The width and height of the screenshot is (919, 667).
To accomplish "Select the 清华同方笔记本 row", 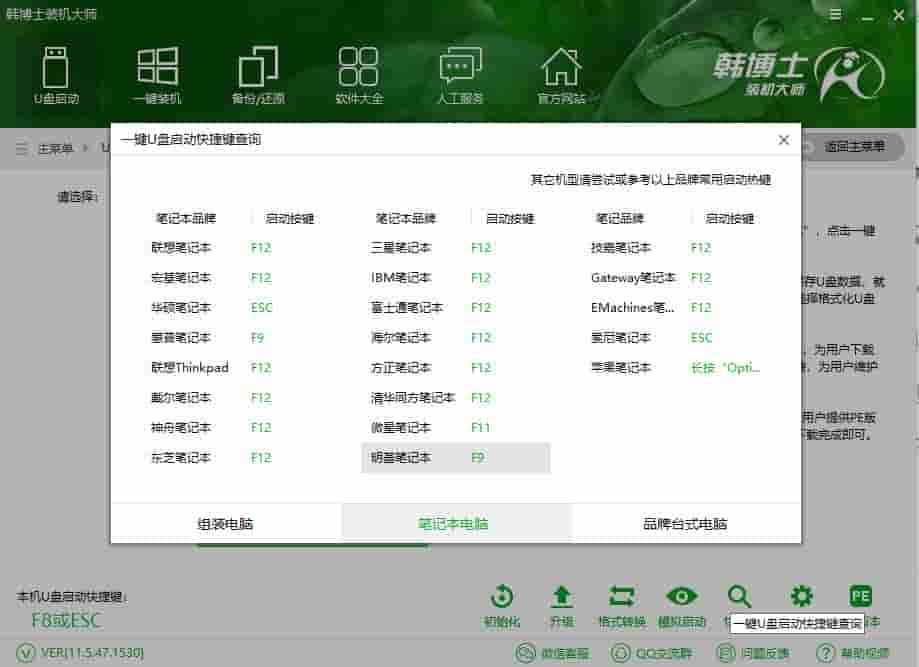I will 456,397.
